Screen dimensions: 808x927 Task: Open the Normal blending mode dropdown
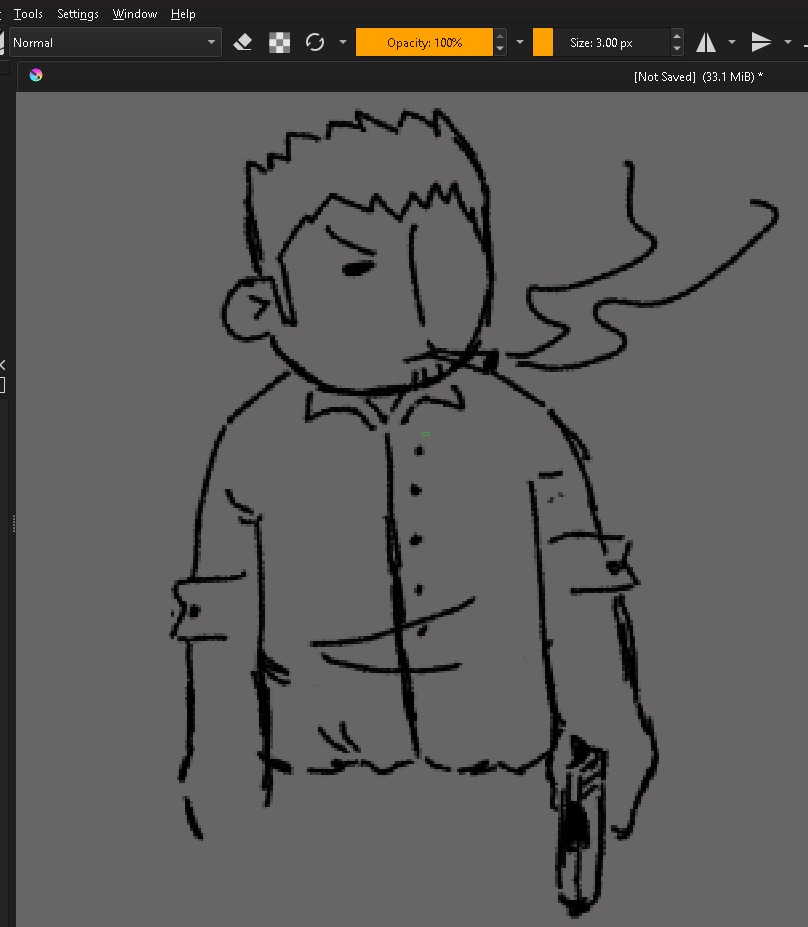coord(115,43)
